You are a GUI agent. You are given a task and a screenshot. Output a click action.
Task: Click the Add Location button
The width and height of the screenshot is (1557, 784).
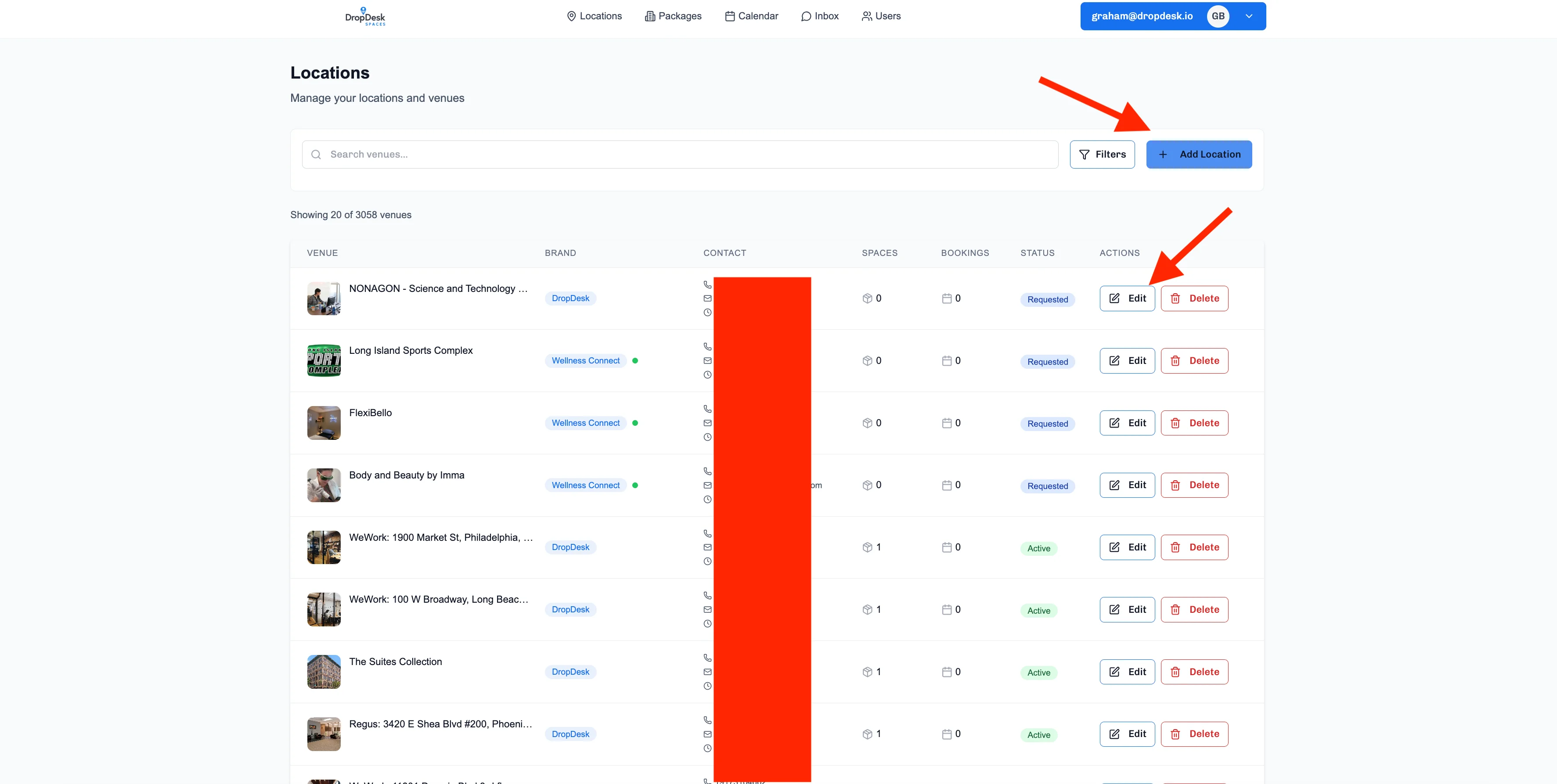coord(1199,154)
